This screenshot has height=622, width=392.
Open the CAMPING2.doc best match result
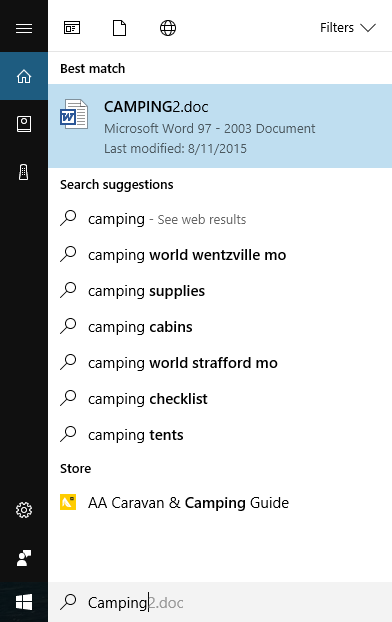pyautogui.click(x=220, y=126)
